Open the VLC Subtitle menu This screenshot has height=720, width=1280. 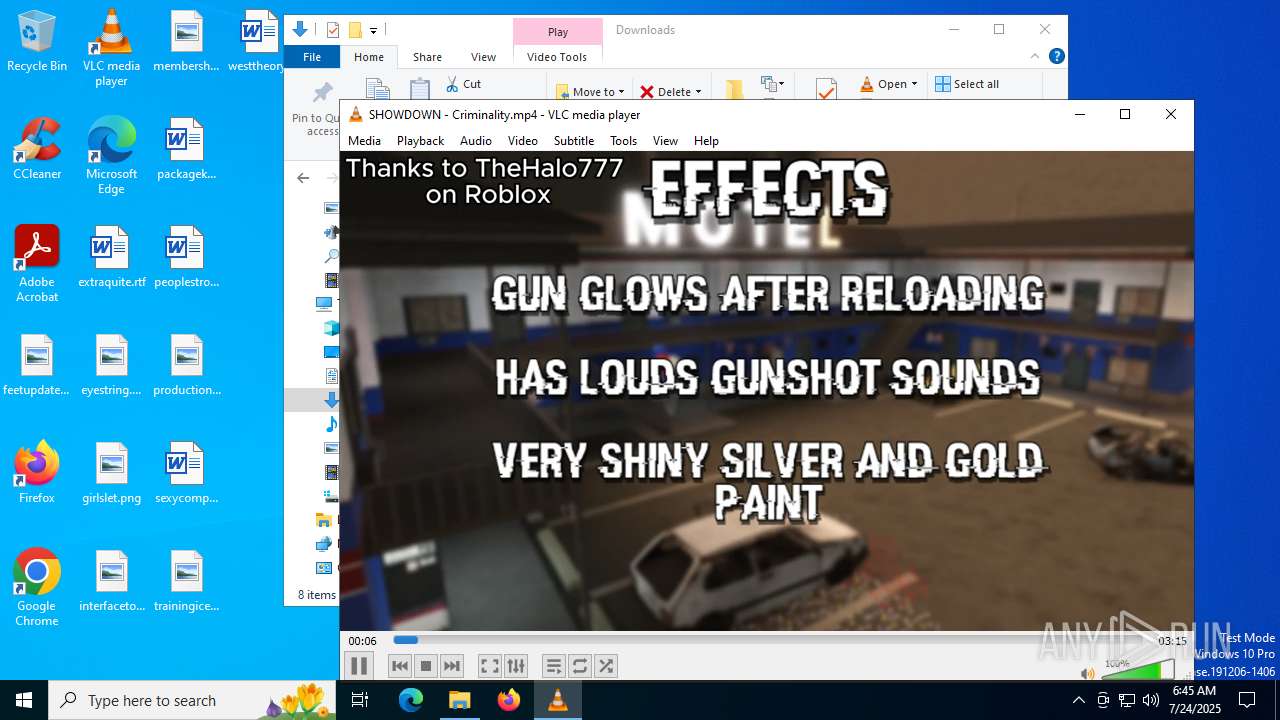pyautogui.click(x=574, y=141)
